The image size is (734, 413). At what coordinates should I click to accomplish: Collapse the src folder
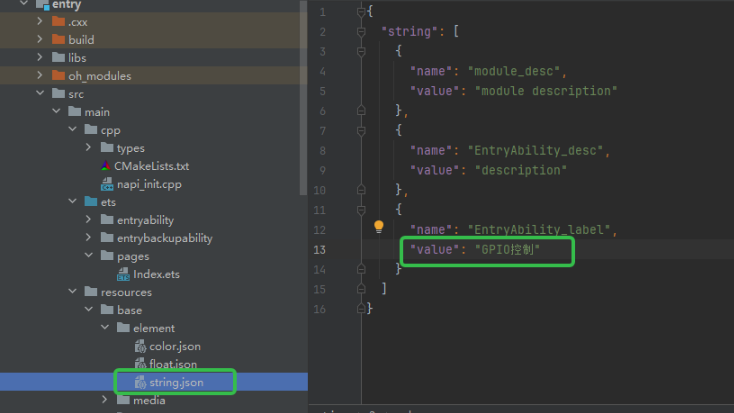pos(39,94)
